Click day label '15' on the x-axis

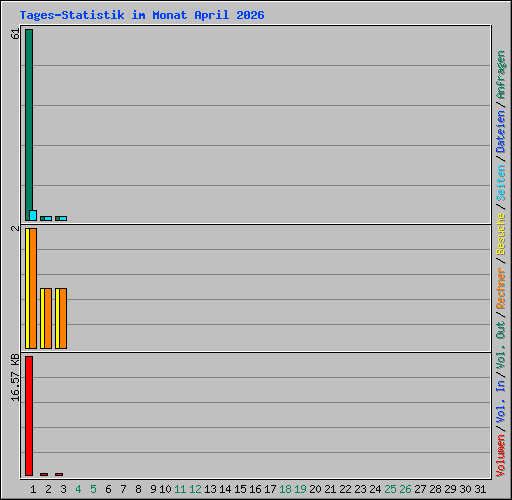(240, 489)
